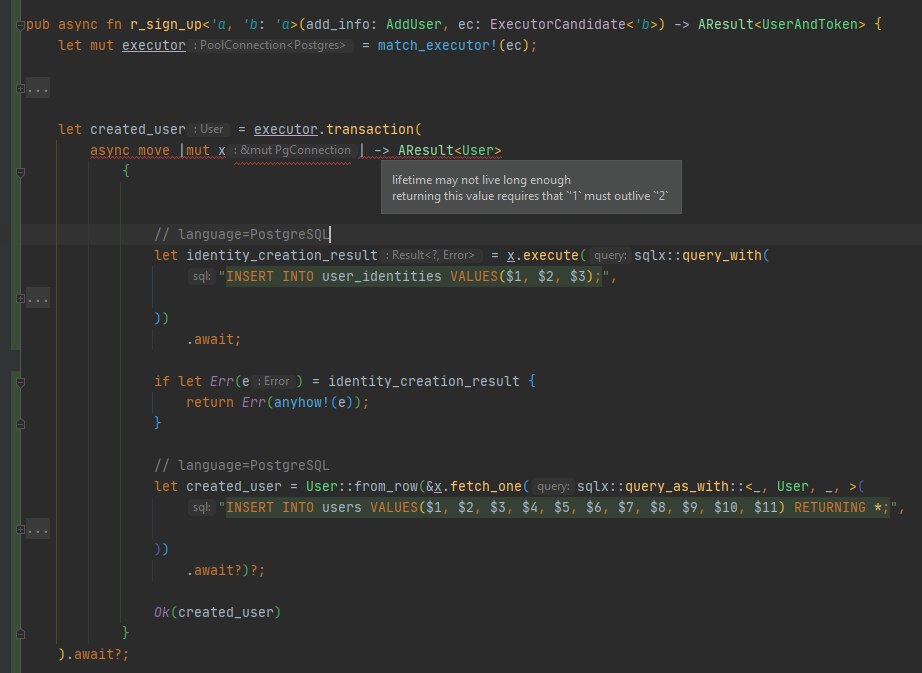Click the User inlay hint after let created_user
This screenshot has height=673, width=922.
(x=211, y=129)
